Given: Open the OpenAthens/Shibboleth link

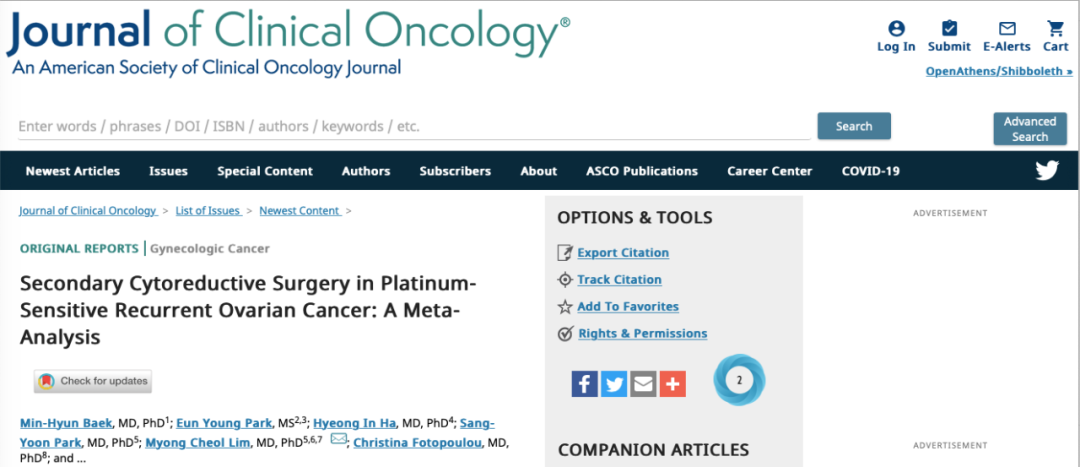Looking at the screenshot, I should [999, 71].
